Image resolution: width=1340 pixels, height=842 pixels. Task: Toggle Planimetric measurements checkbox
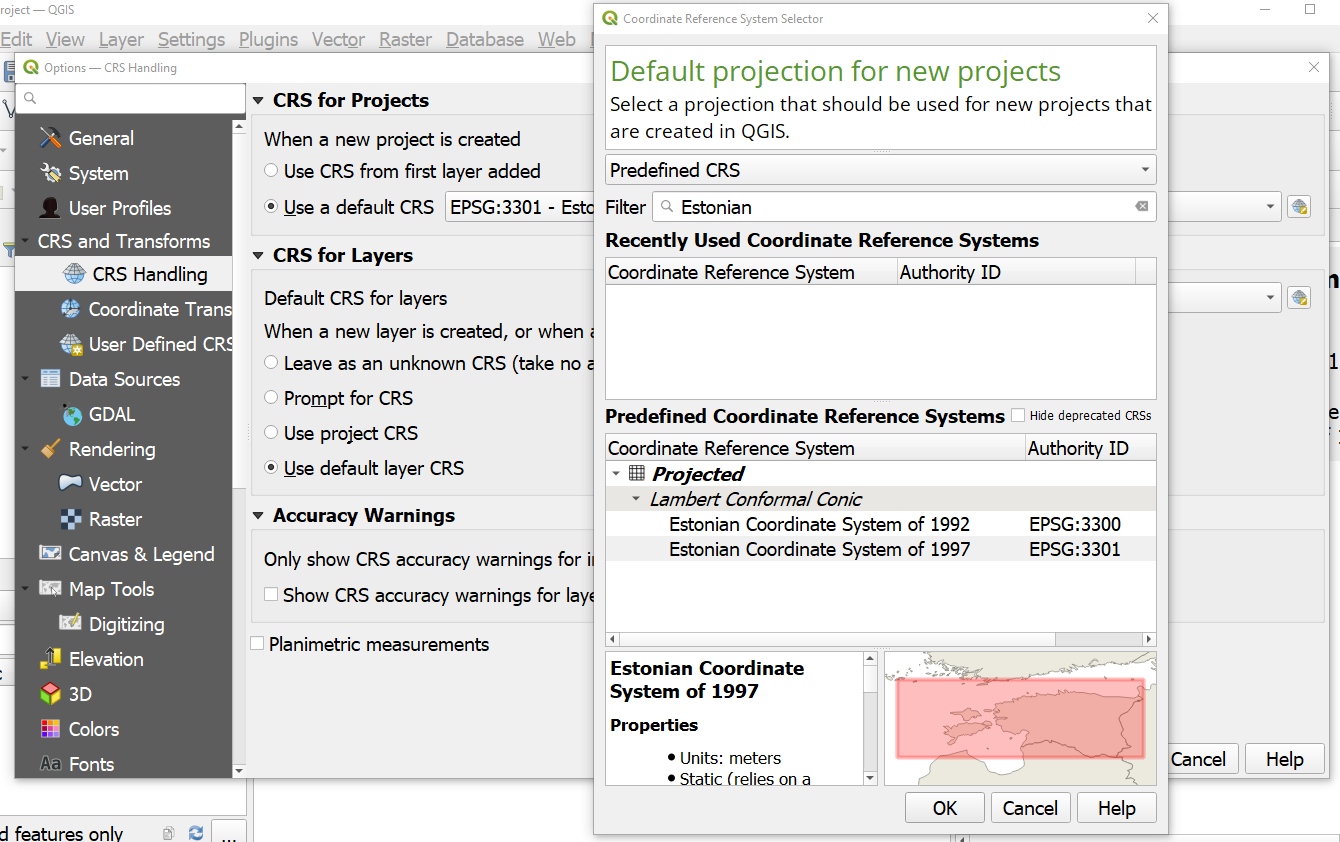pyautogui.click(x=257, y=644)
